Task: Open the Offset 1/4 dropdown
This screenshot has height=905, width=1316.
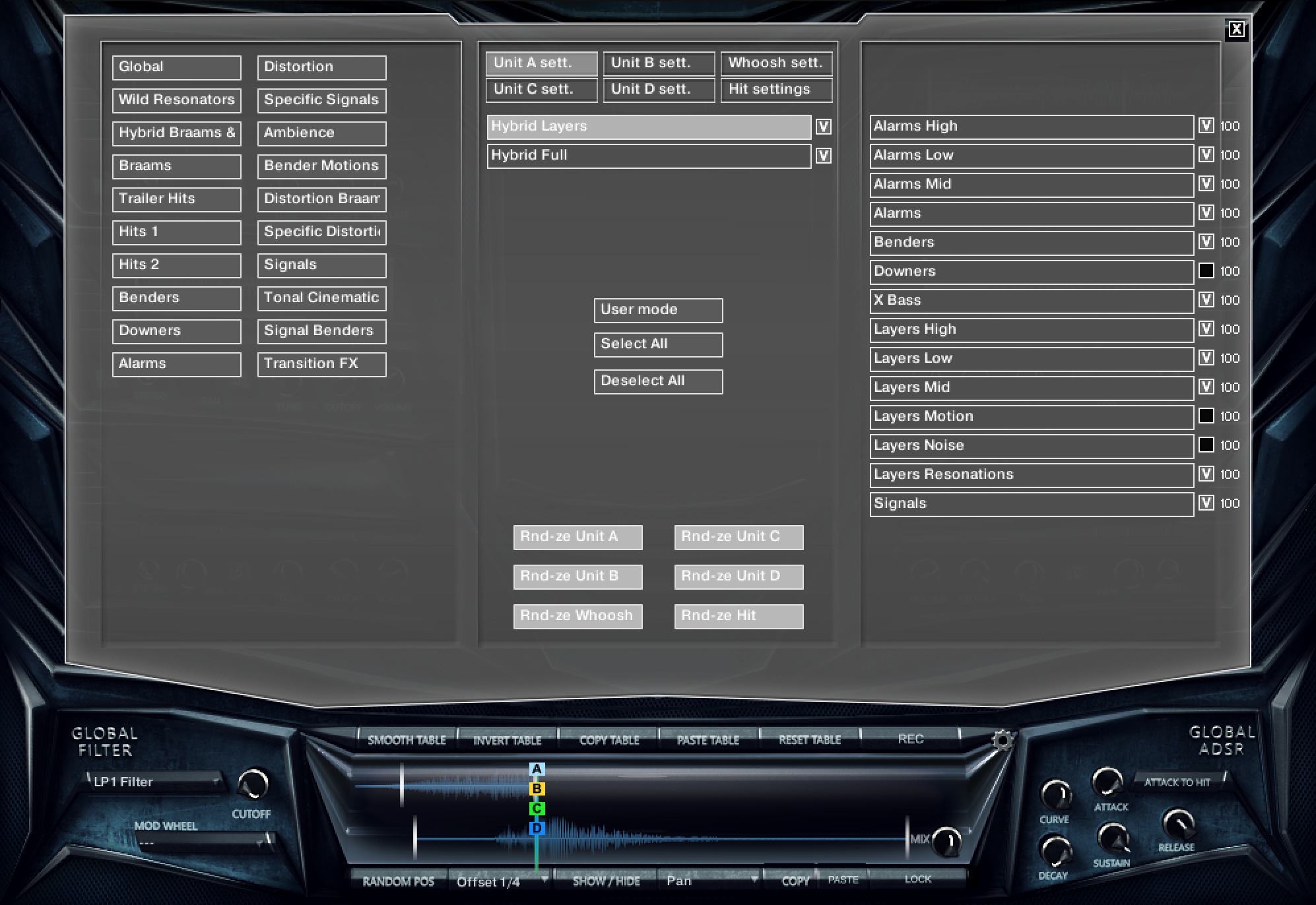Action: click(x=501, y=882)
